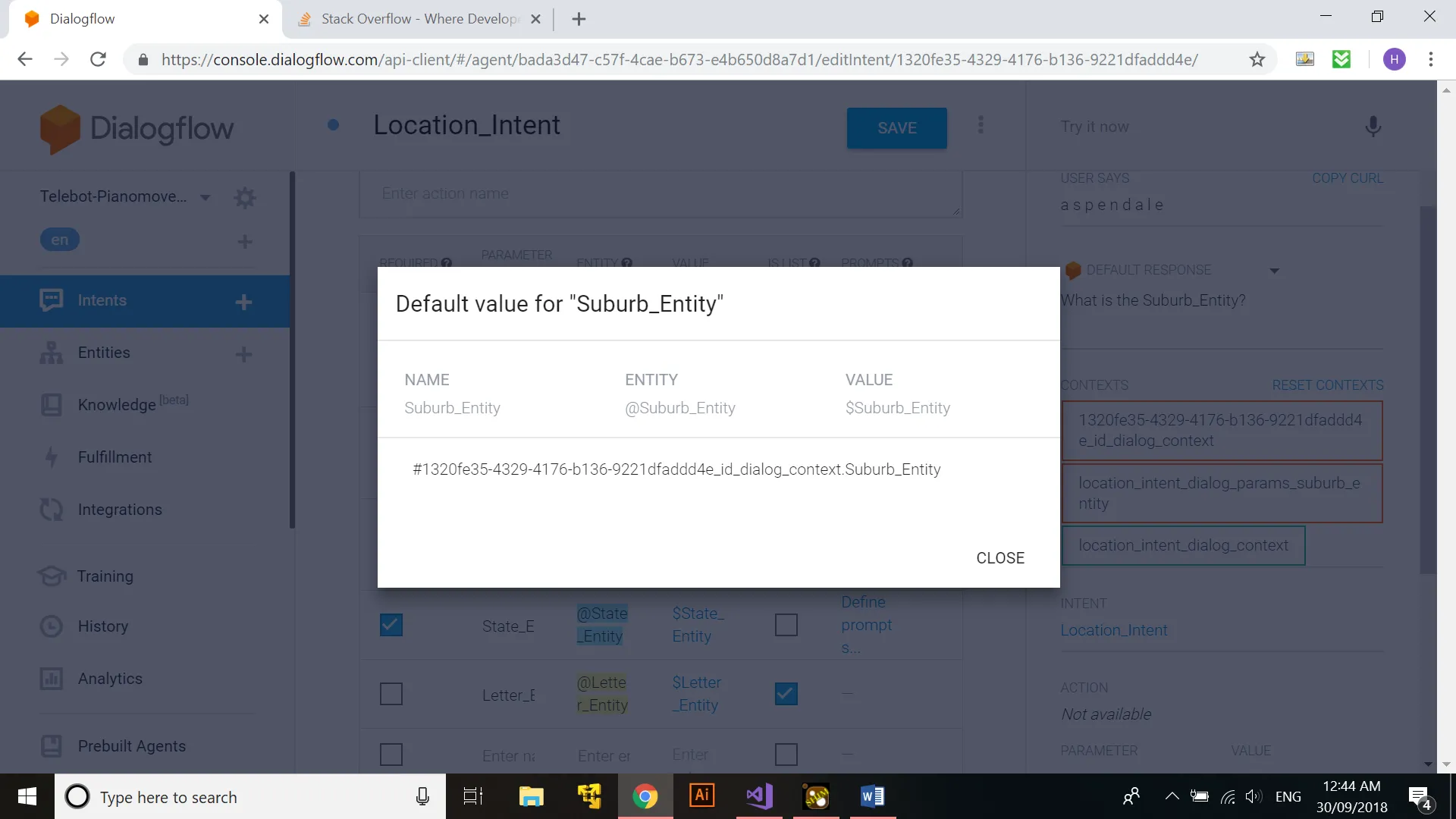Expand the Default Response dropdown arrow
The width and height of the screenshot is (1456, 819).
(1274, 271)
